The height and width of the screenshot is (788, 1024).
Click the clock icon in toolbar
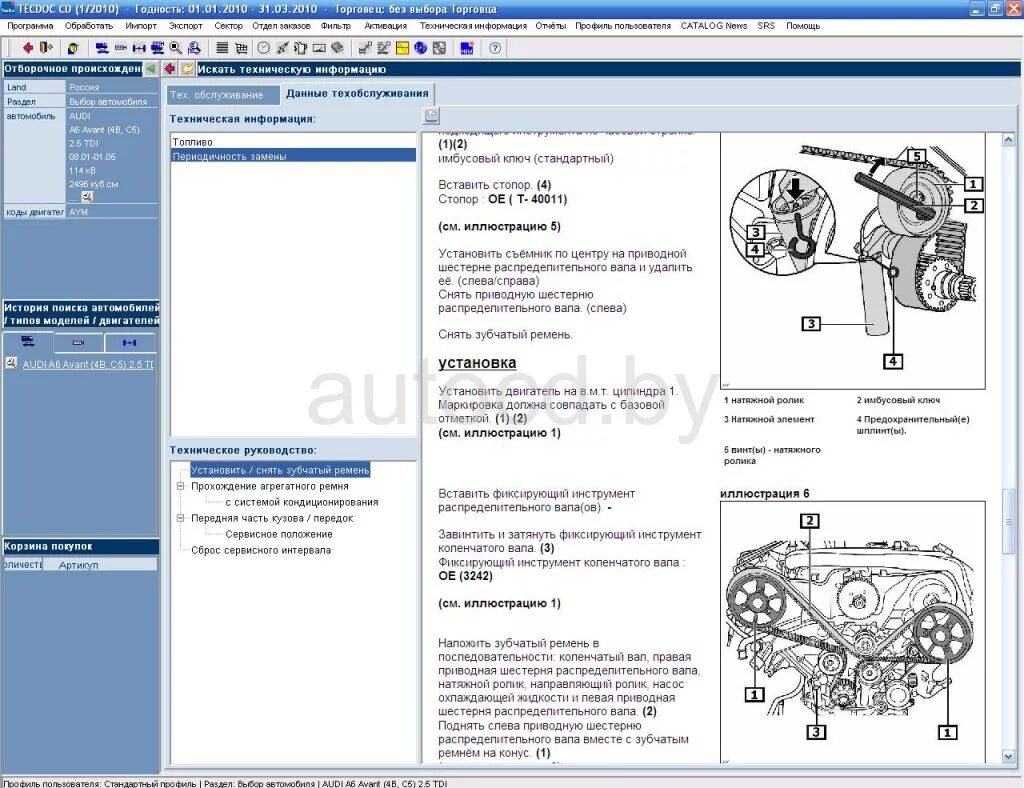(x=263, y=48)
